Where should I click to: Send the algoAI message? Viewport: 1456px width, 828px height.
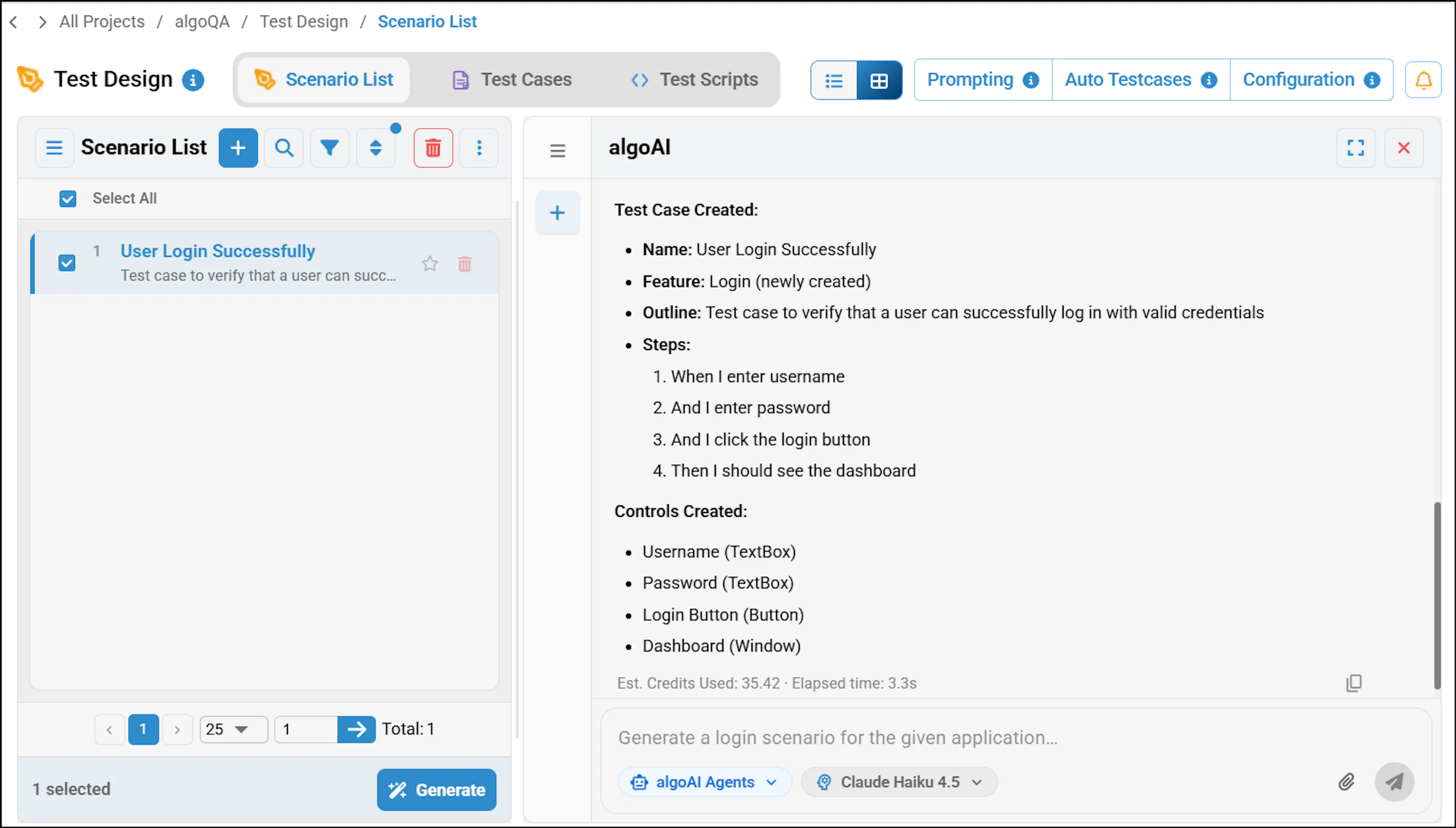coord(1394,782)
